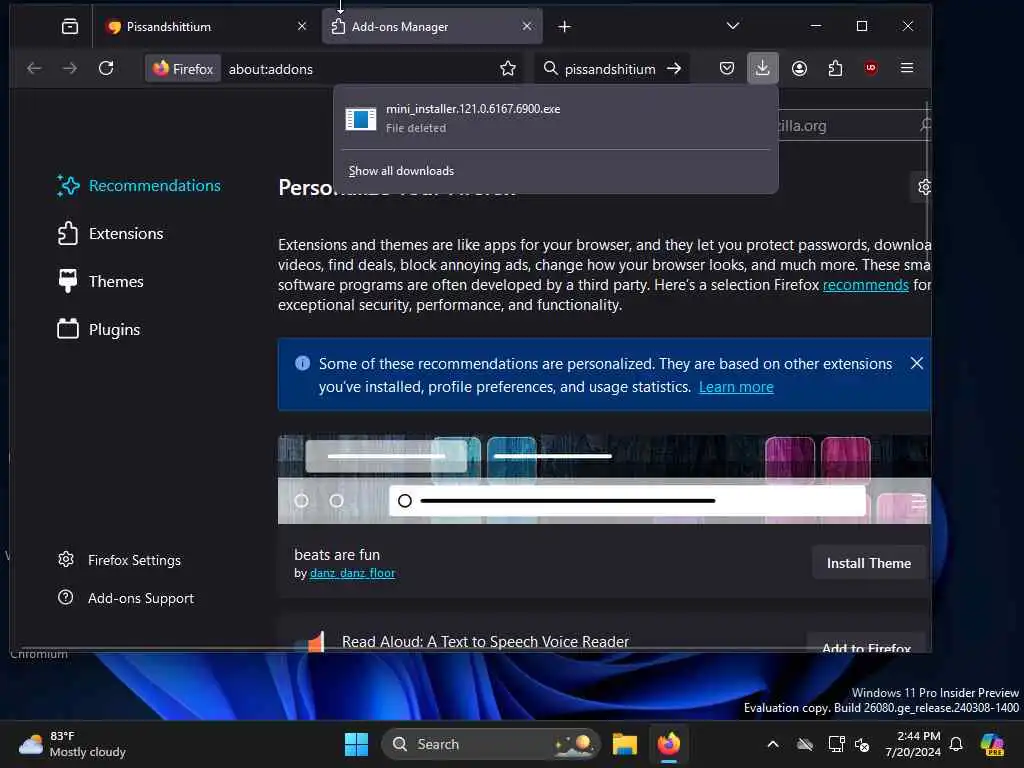The height and width of the screenshot is (768, 1024).
Task: Open Themes category in sidebar
Action: 100,281
